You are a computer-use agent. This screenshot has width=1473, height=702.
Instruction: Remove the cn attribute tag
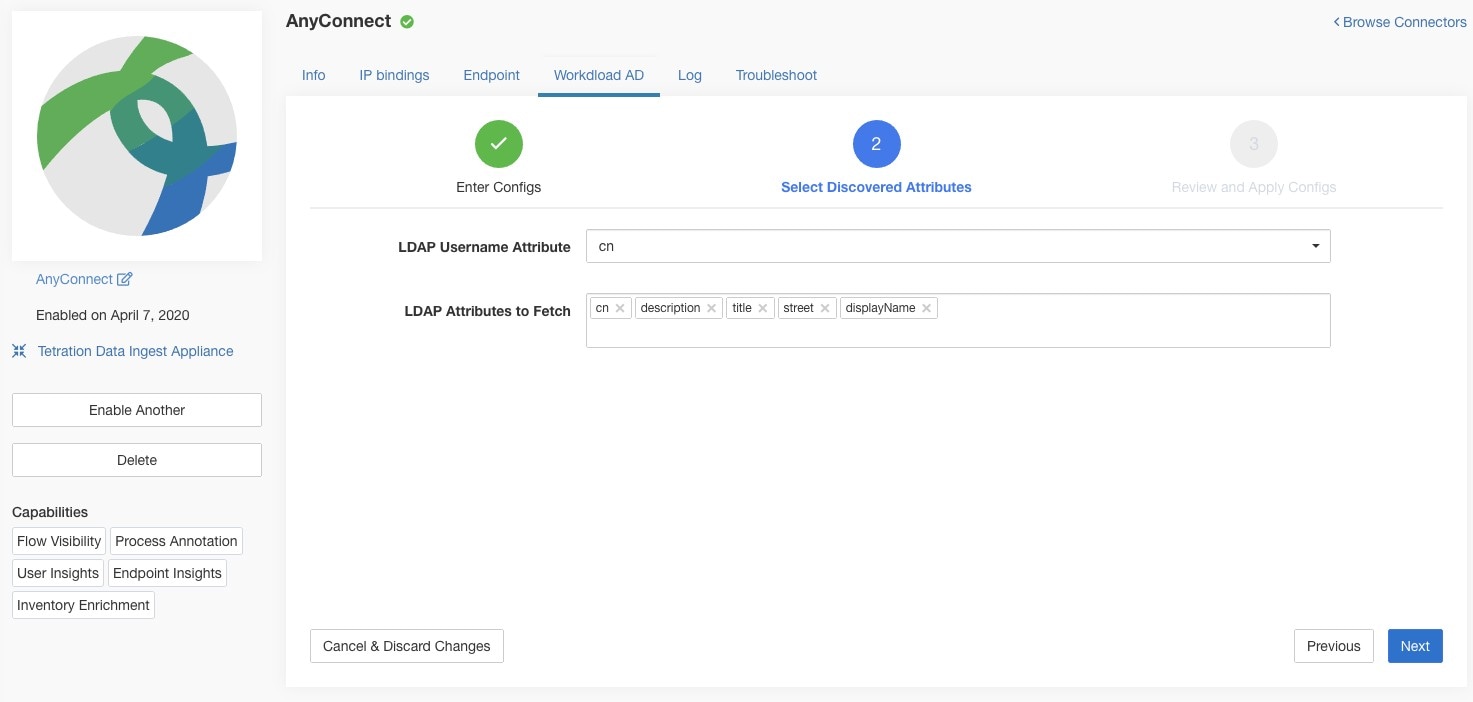[620, 308]
